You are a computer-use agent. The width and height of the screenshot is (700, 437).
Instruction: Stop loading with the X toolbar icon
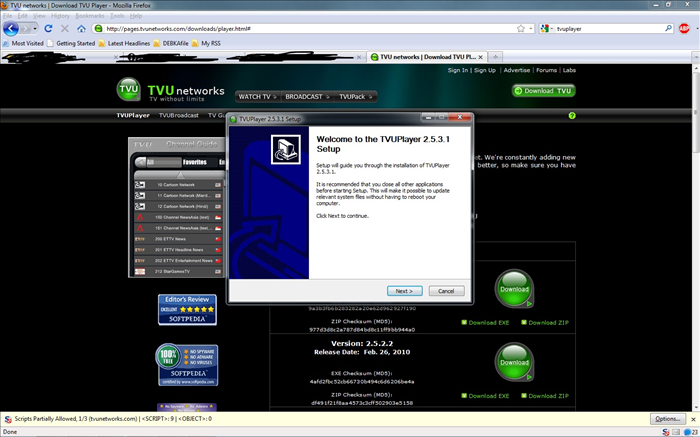point(65,29)
